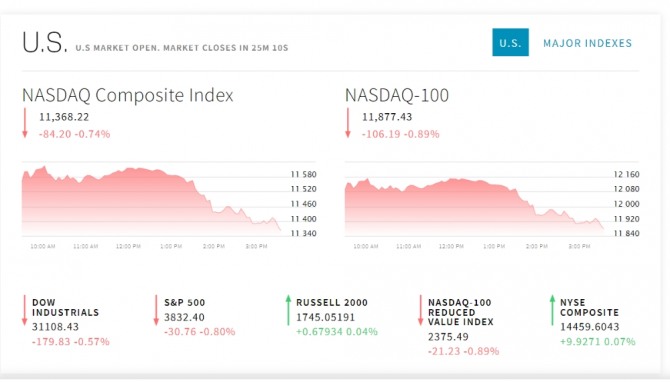Viewport: 670px width, 382px height.
Task: Click the S&P 500 red down arrow
Action: 156,311
